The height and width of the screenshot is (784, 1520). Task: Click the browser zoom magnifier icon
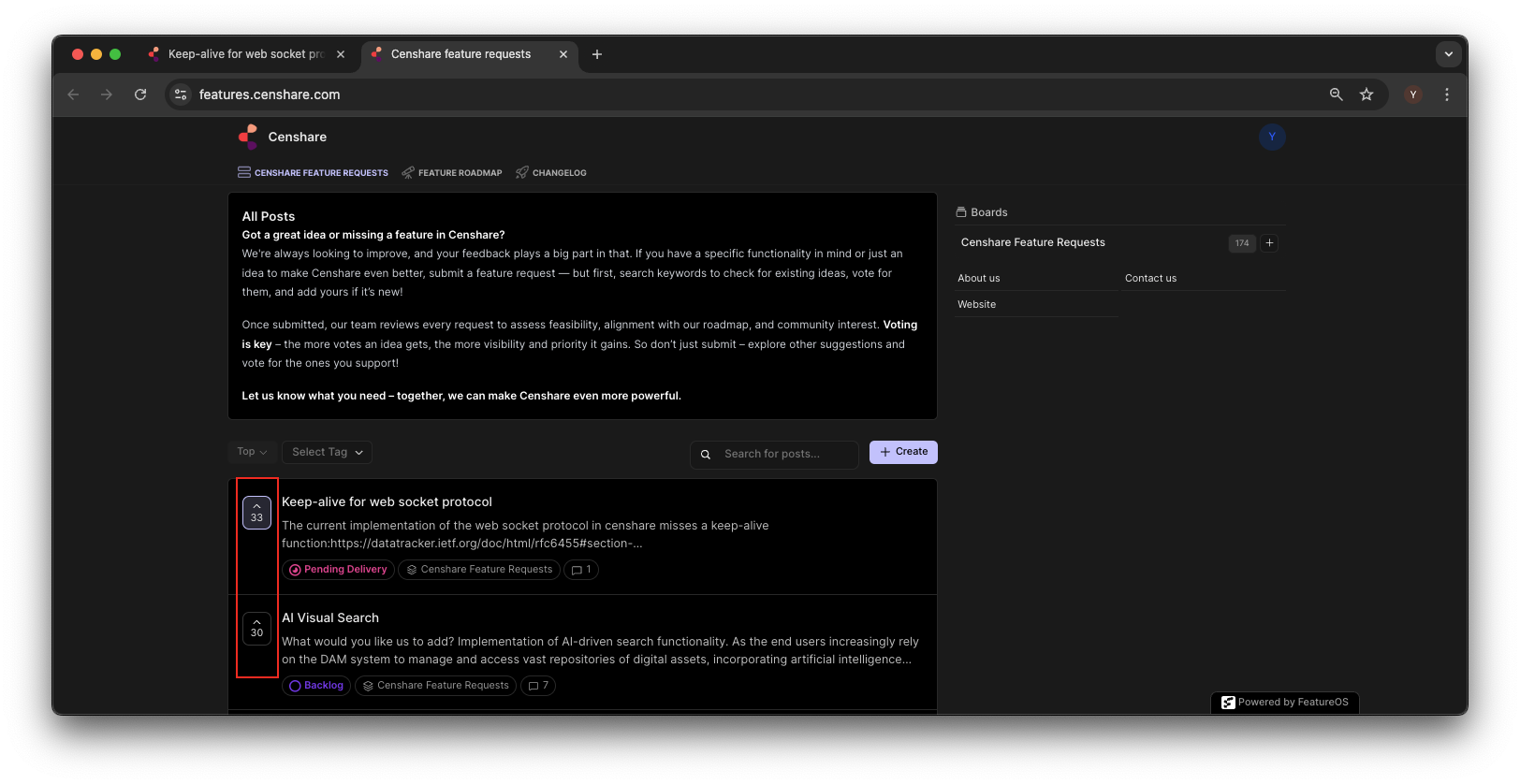(1336, 94)
